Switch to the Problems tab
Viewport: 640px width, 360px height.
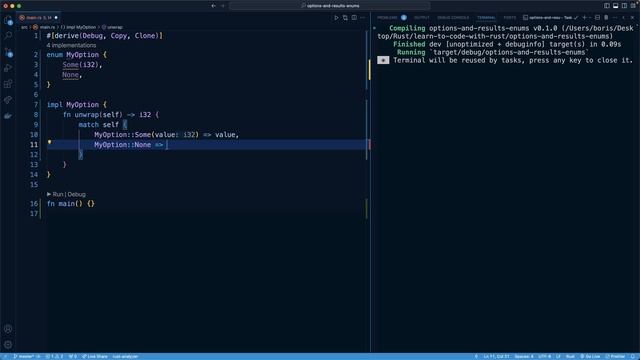387,18
